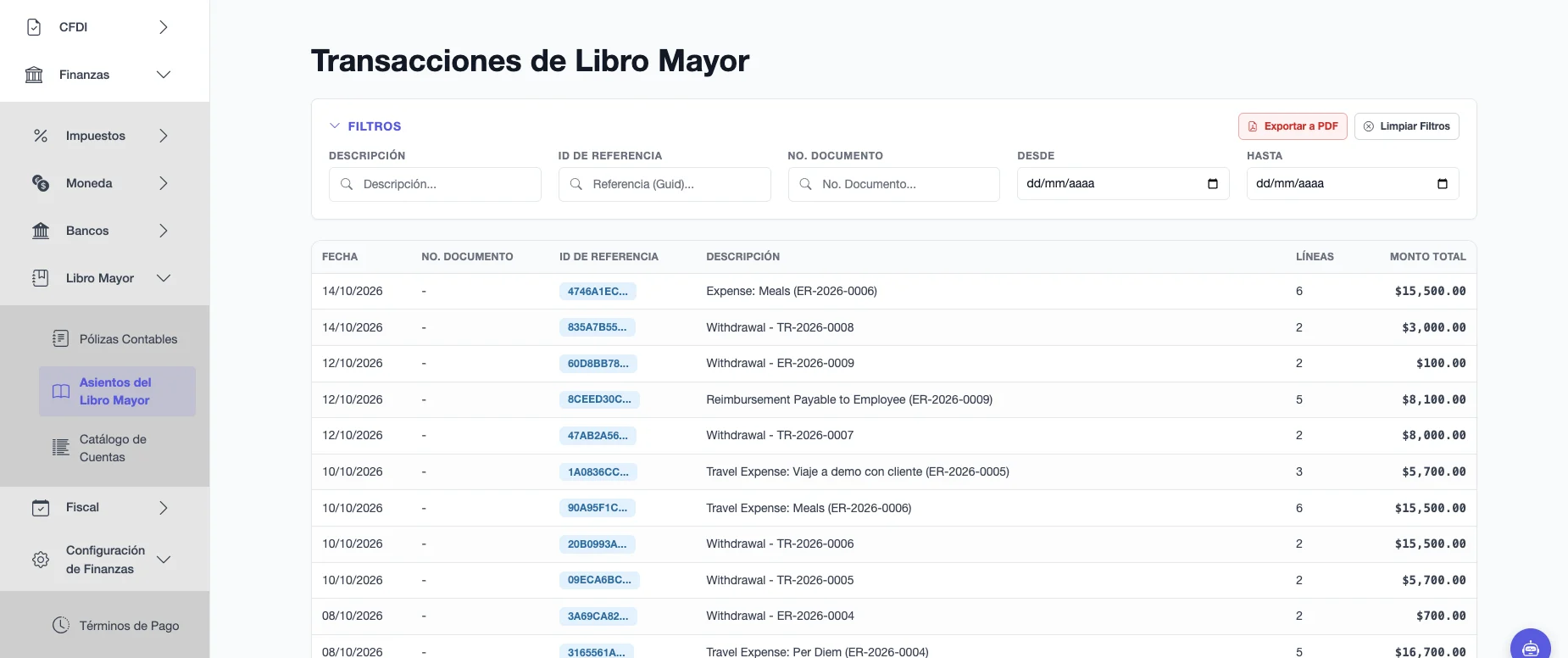
Task: Open the chatbot assistant floating button
Action: point(1531,647)
